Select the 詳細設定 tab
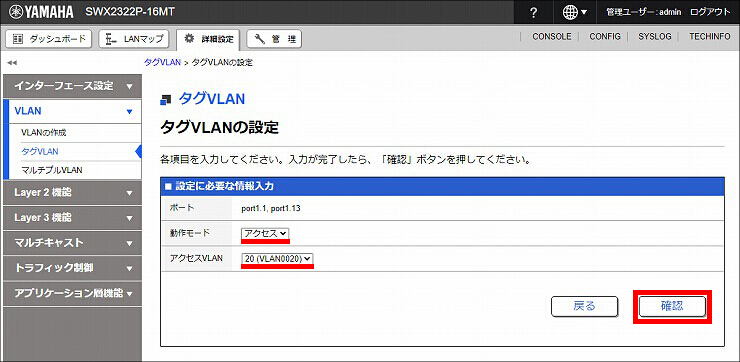 pyautogui.click(x=208, y=39)
